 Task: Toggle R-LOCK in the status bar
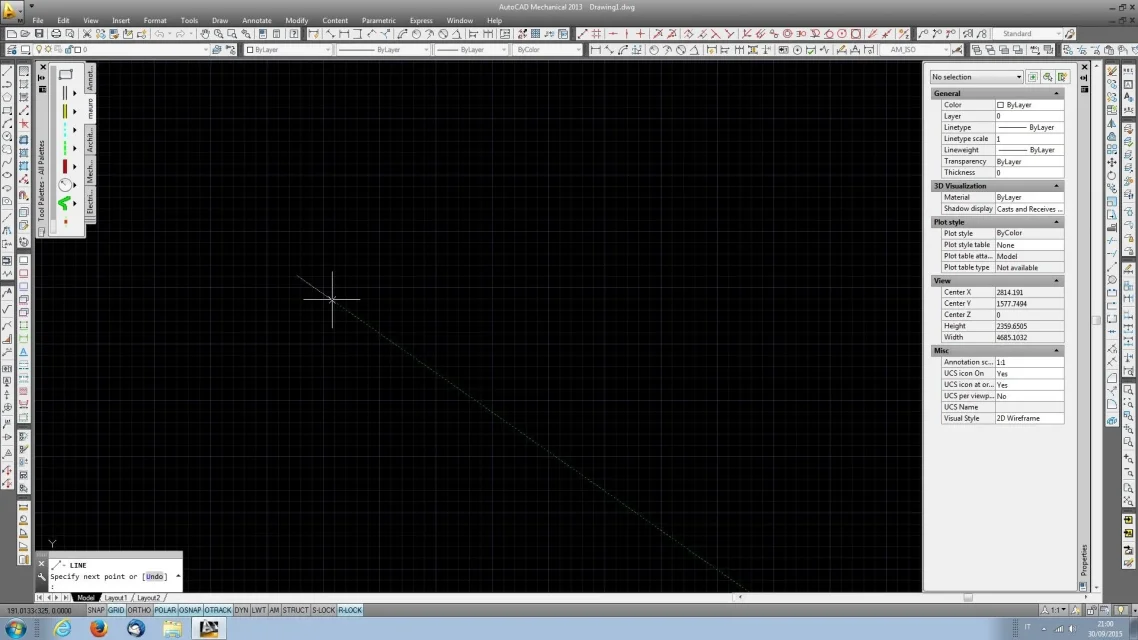[350, 610]
